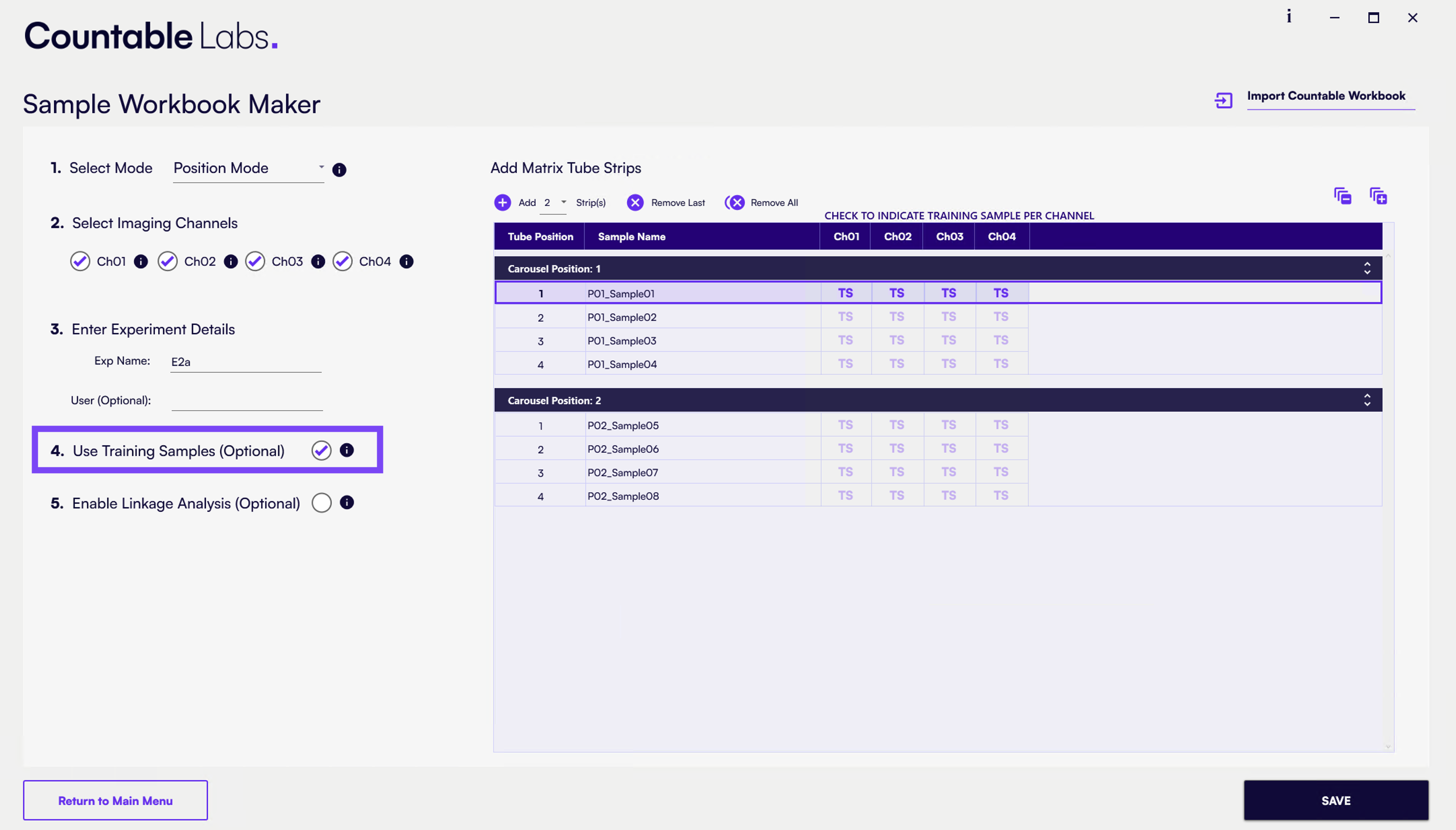Select sample name P01_Sample02
Image resolution: width=1456 pixels, height=830 pixels.
[x=622, y=317]
